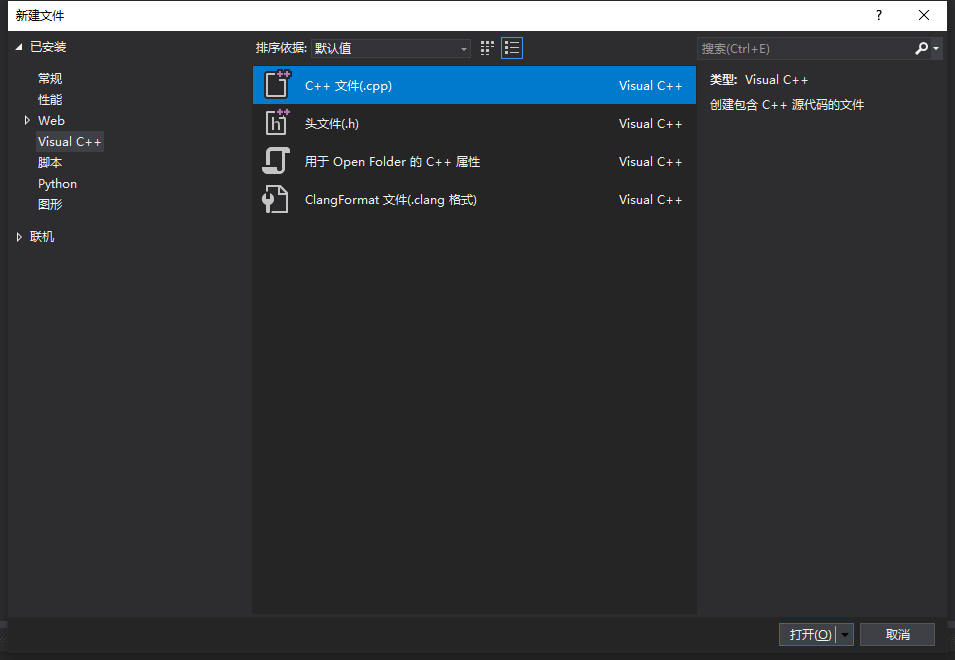955x660 pixels.
Task: Select the 性能 category
Action: [x=50, y=99]
